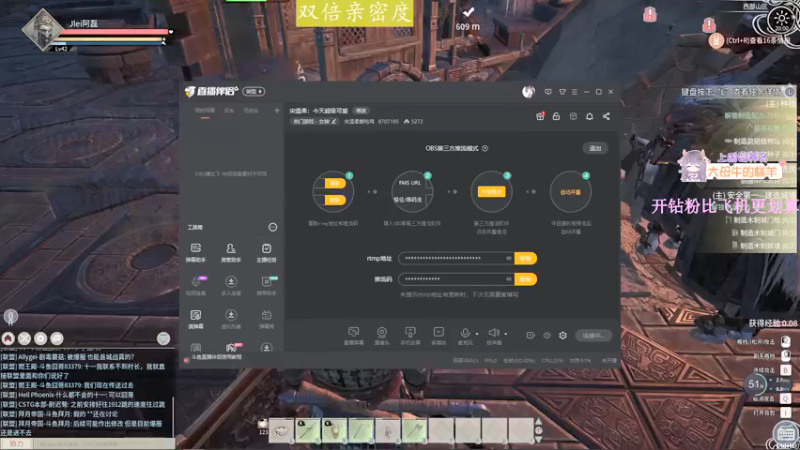
Task: Click the teal round icon above the game chat
Action: (163, 338)
